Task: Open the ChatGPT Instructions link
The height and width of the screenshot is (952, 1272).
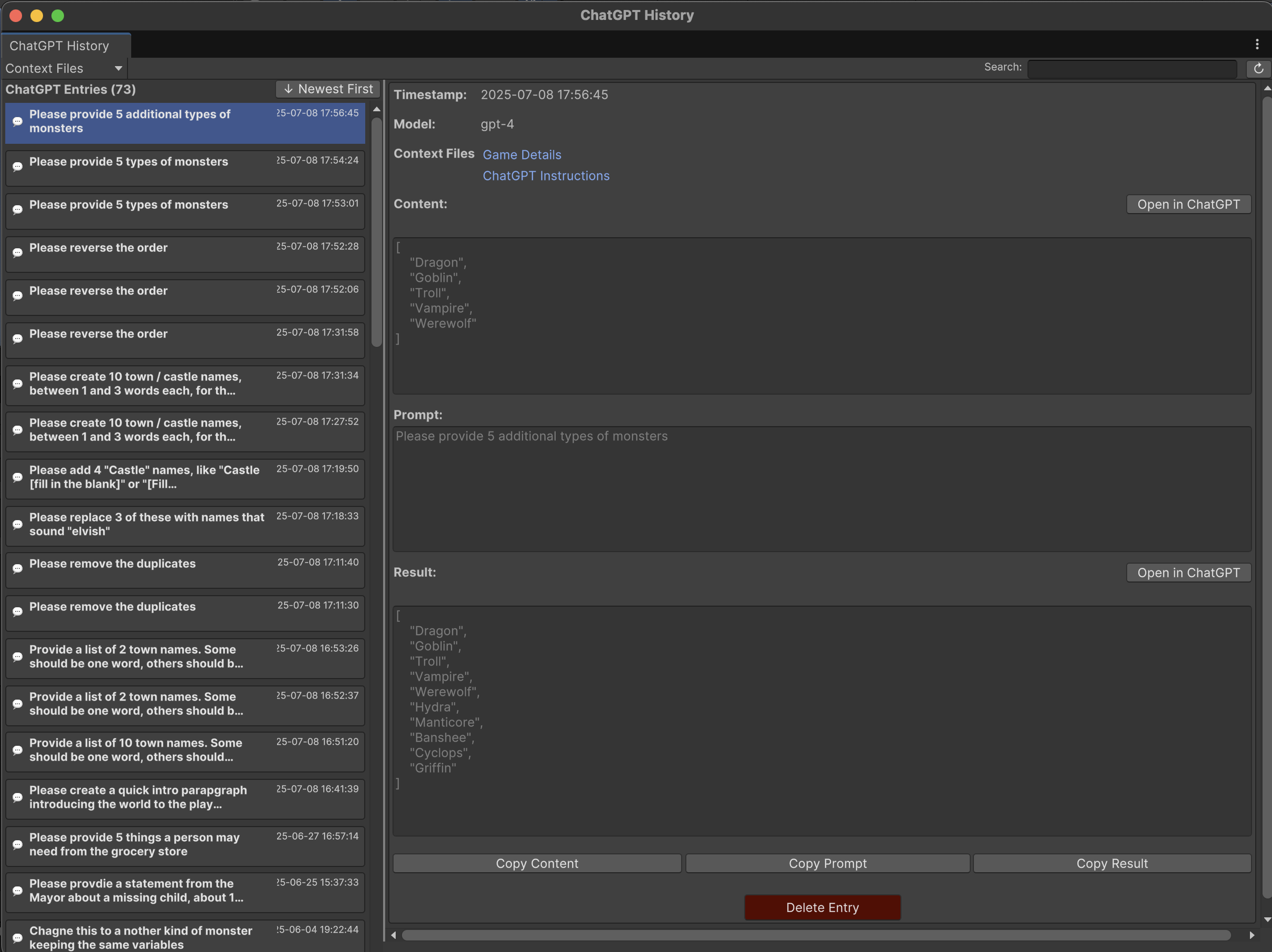Action: tap(546, 176)
